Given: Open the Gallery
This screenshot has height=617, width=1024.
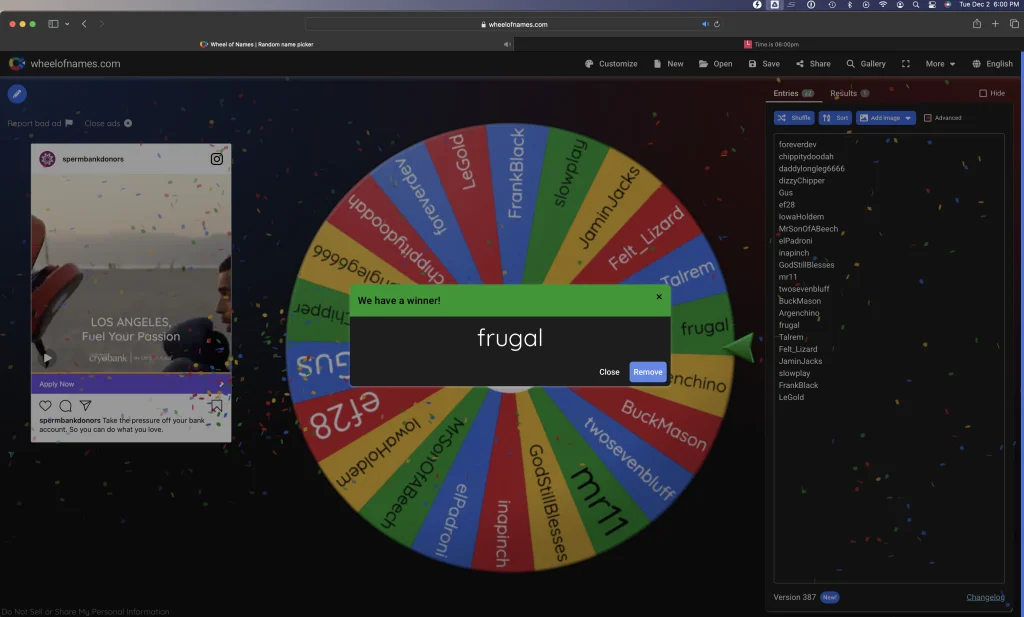Looking at the screenshot, I should 866,63.
